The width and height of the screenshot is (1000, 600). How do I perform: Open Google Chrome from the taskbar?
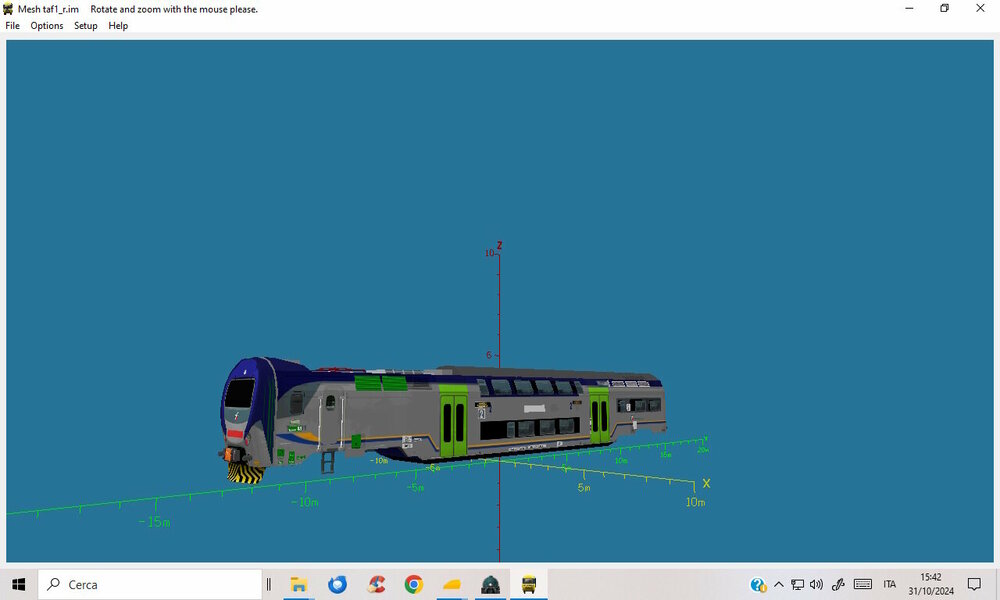pyautogui.click(x=414, y=584)
